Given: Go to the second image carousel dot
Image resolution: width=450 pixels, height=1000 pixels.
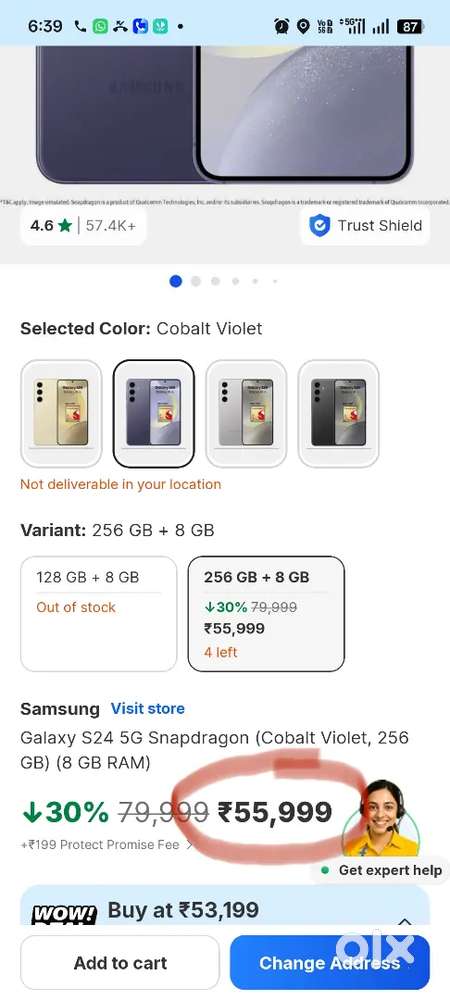Looking at the screenshot, I should click(196, 281).
